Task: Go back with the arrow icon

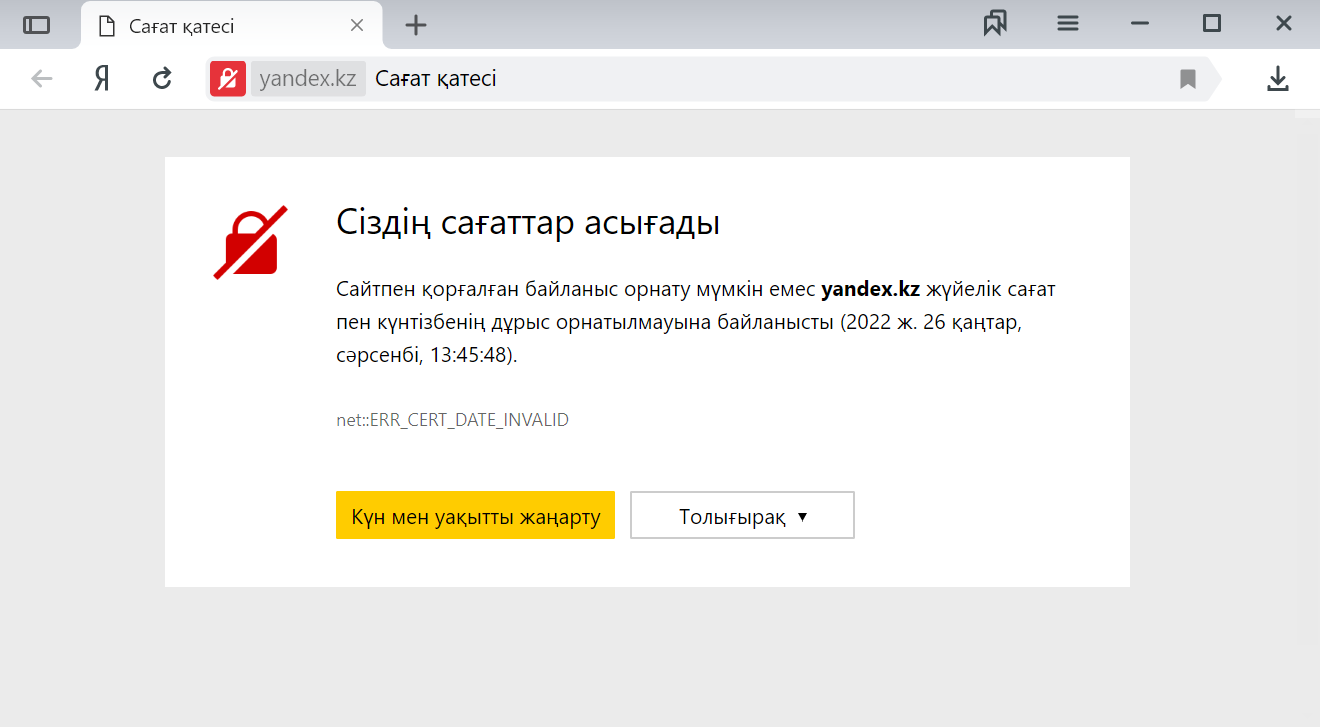Action: tap(41, 79)
